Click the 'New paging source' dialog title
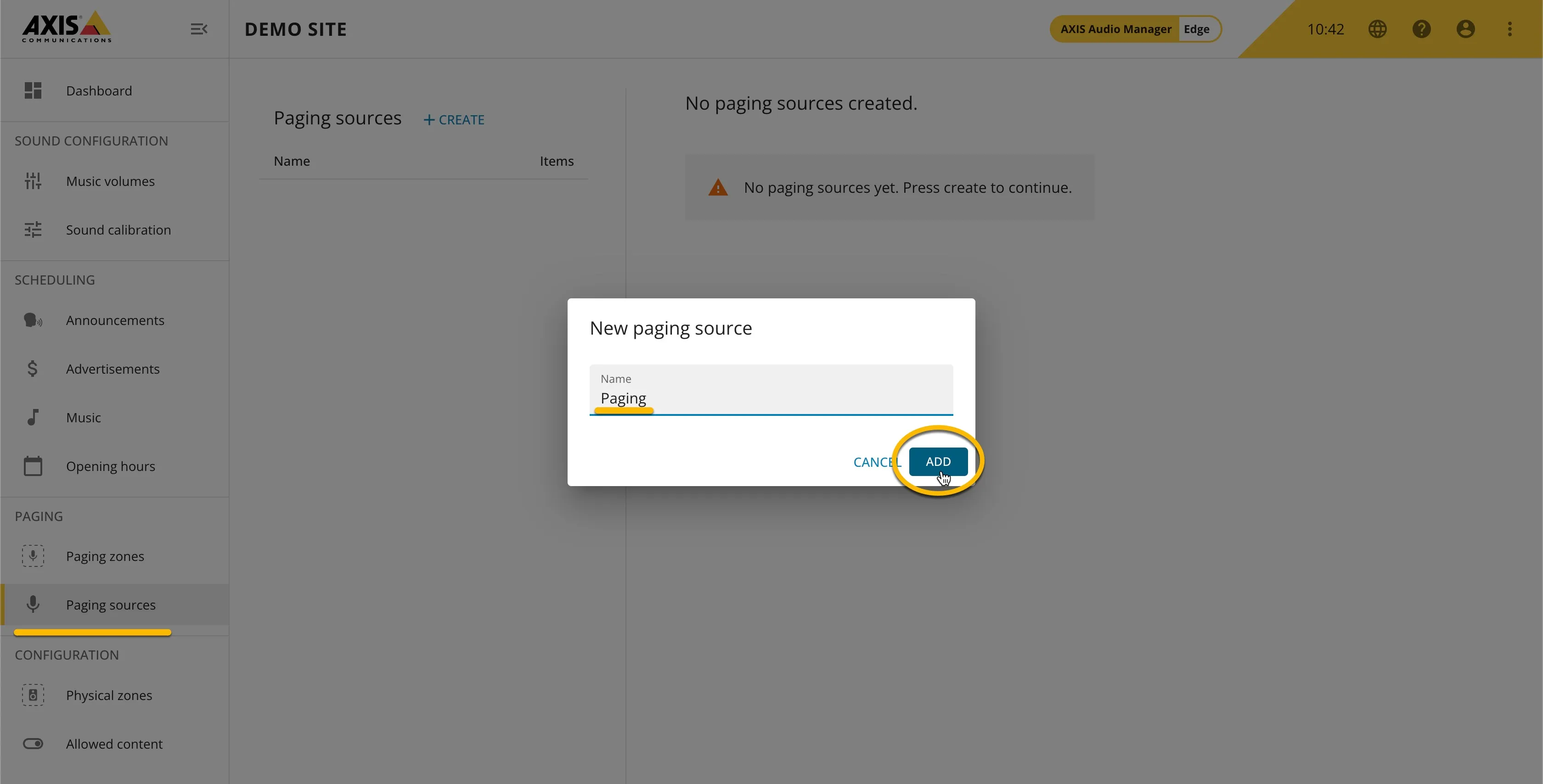1543x784 pixels. click(670, 328)
